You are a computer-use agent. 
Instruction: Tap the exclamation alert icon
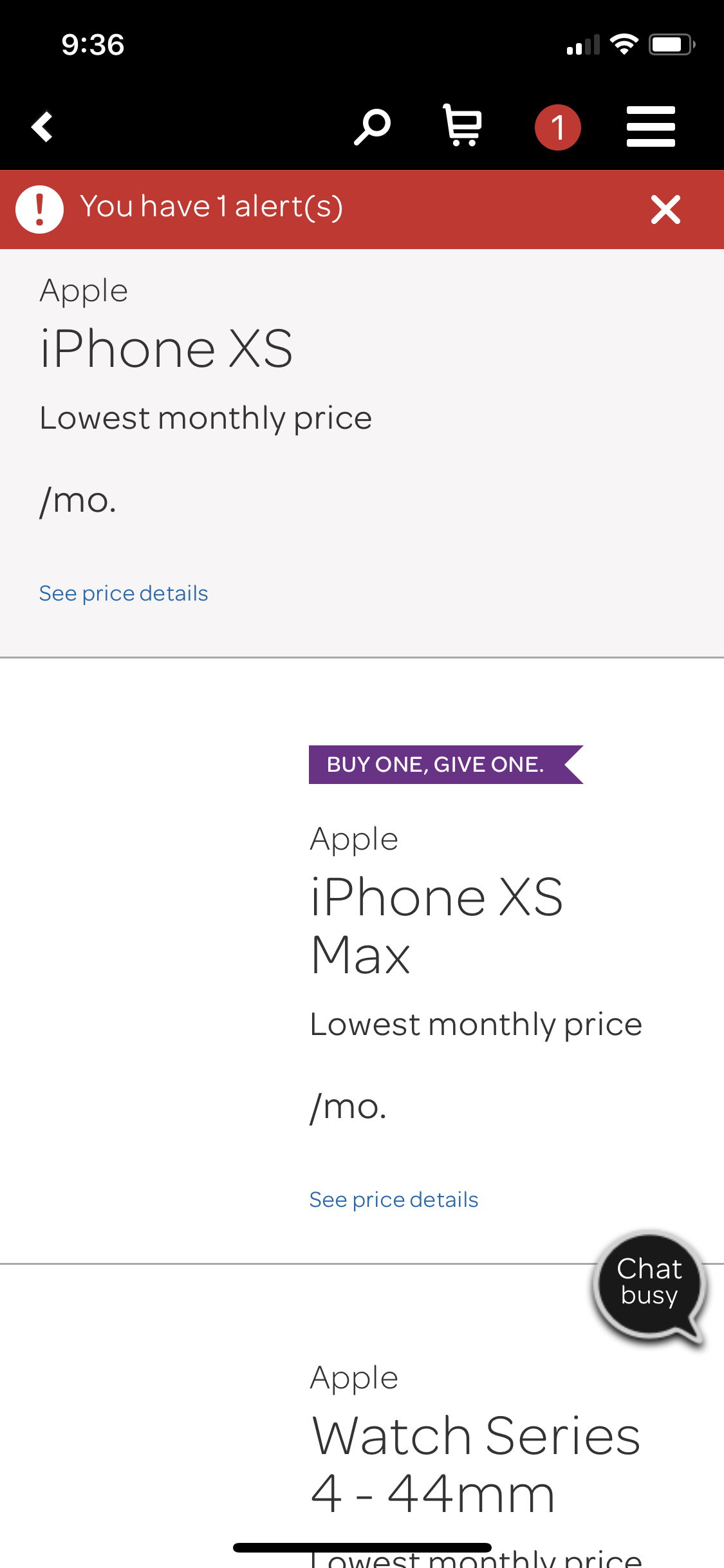pyautogui.click(x=40, y=209)
